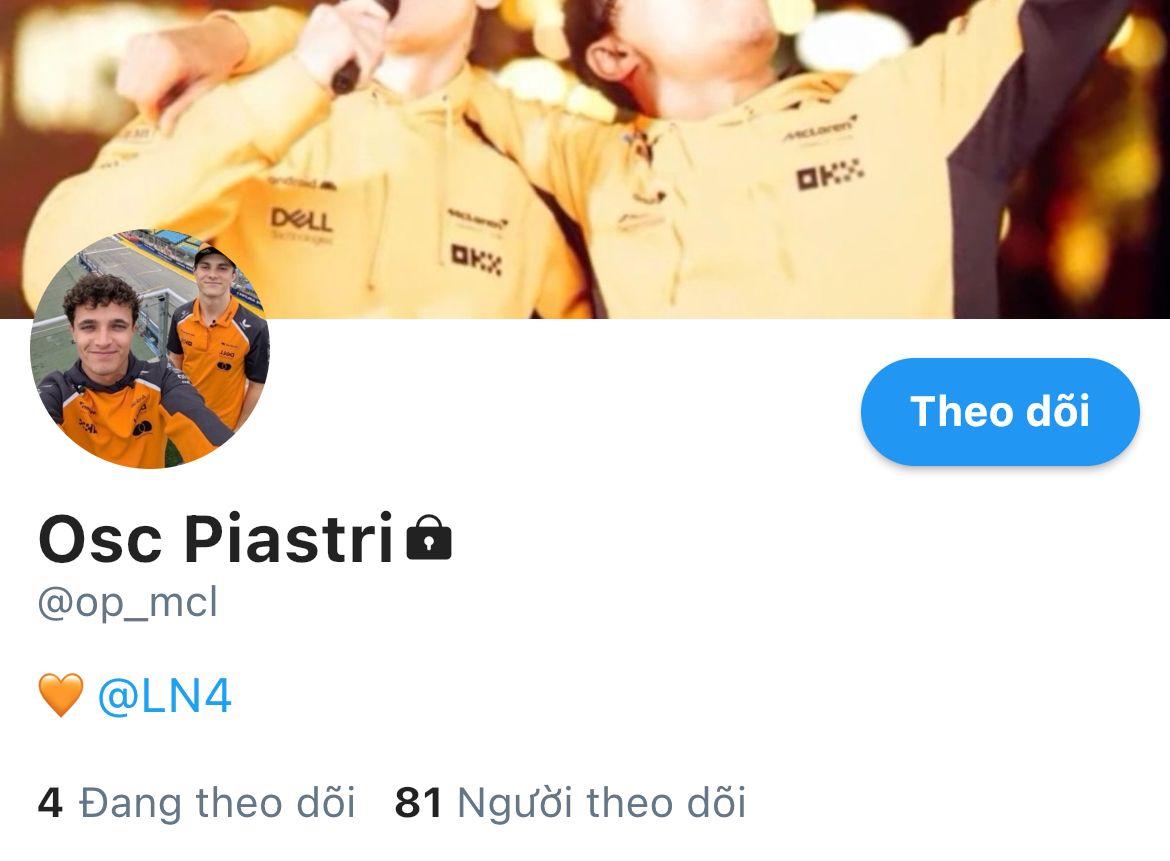Click the Osc Piastri display name
The width and height of the screenshot is (1170, 861).
(216, 538)
